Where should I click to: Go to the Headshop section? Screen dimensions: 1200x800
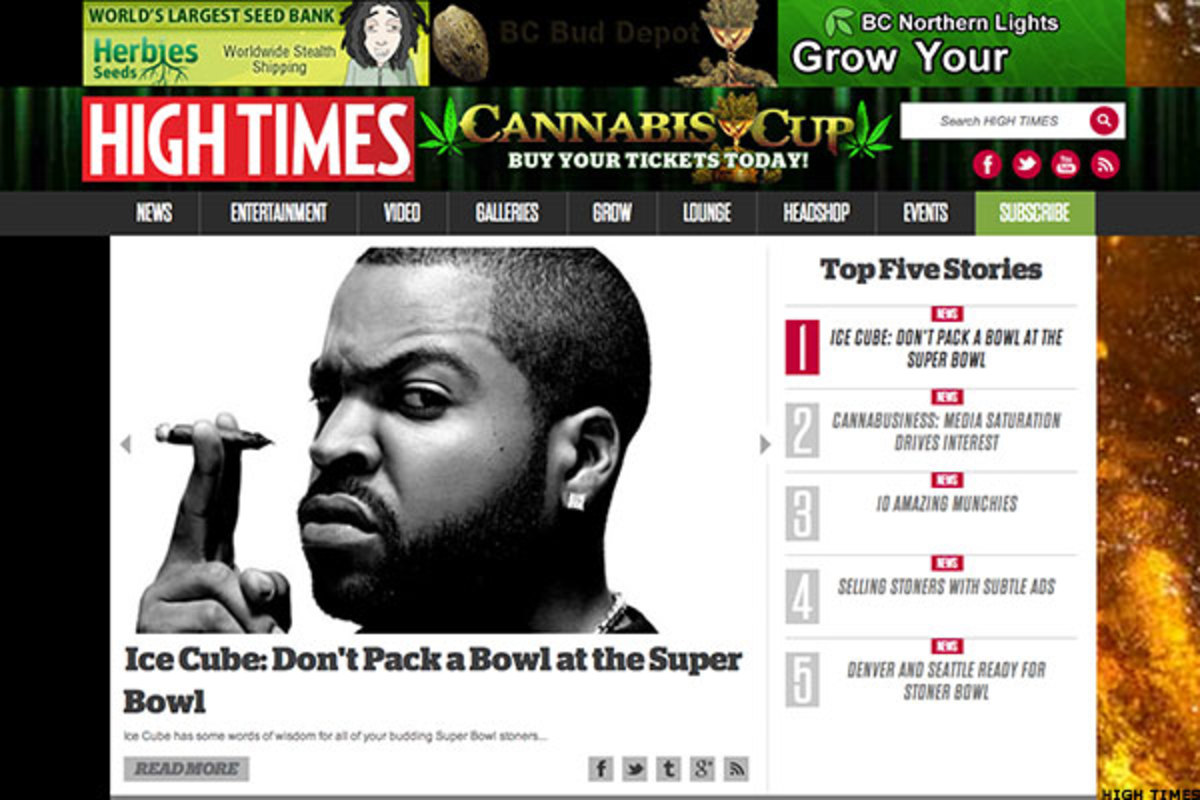coord(816,213)
